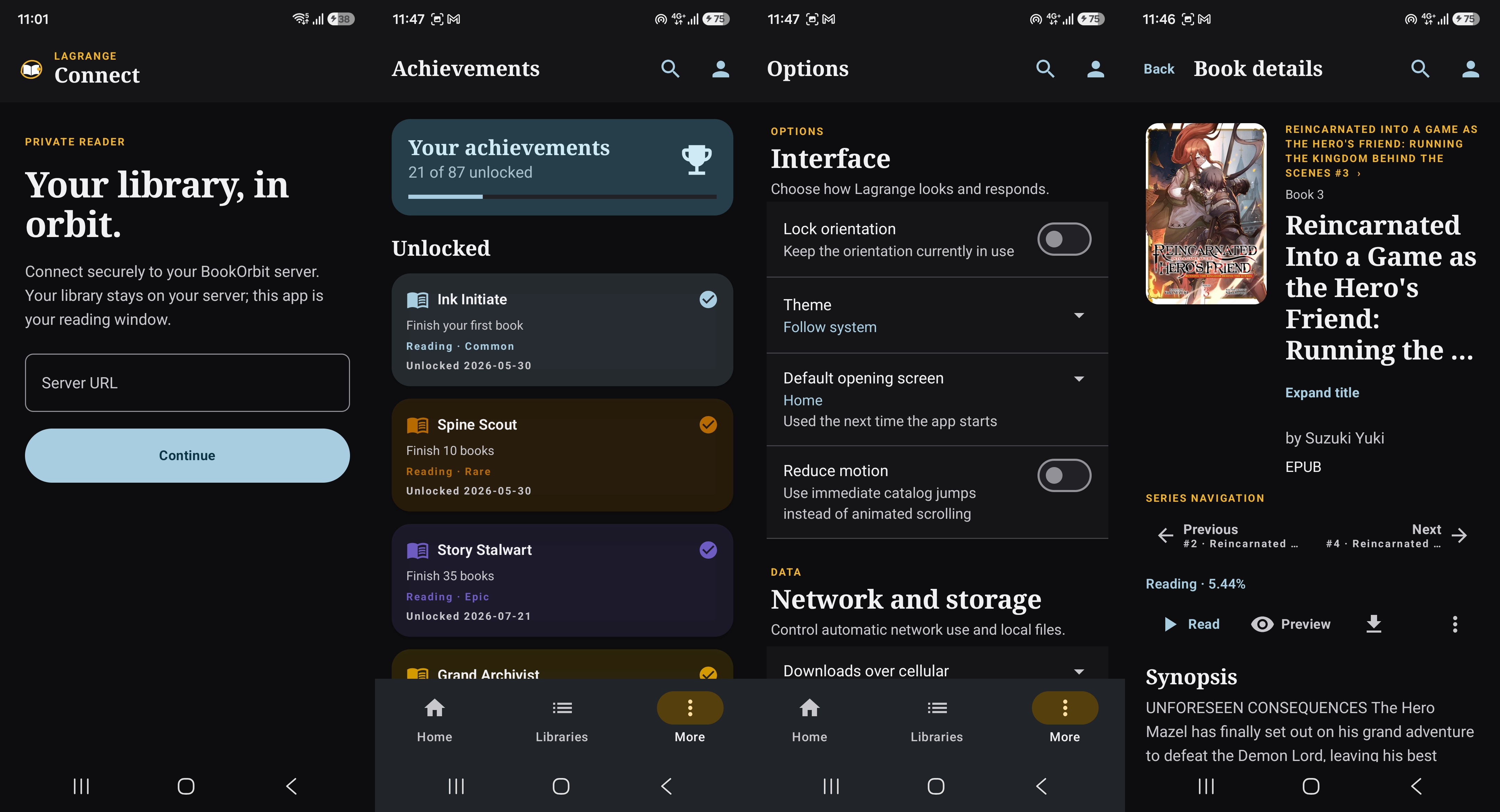Image resolution: width=1500 pixels, height=812 pixels.
Task: Click the Server URL input field
Action: (187, 383)
